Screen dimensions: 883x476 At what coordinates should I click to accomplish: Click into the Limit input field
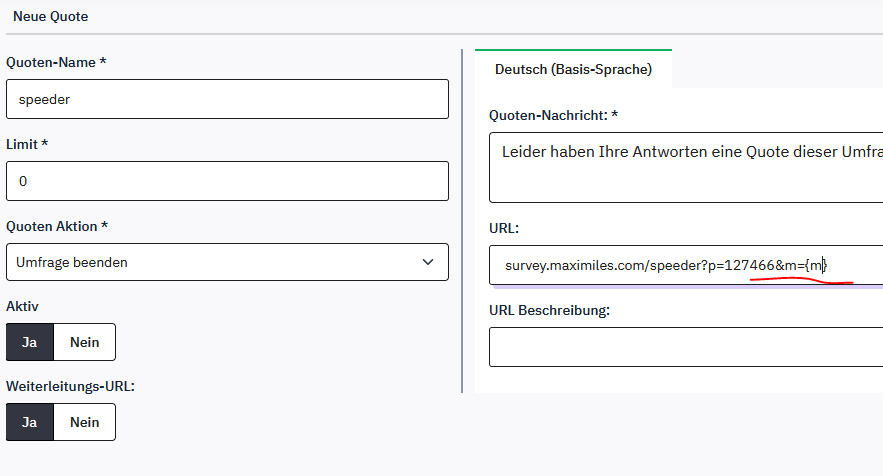(x=227, y=181)
